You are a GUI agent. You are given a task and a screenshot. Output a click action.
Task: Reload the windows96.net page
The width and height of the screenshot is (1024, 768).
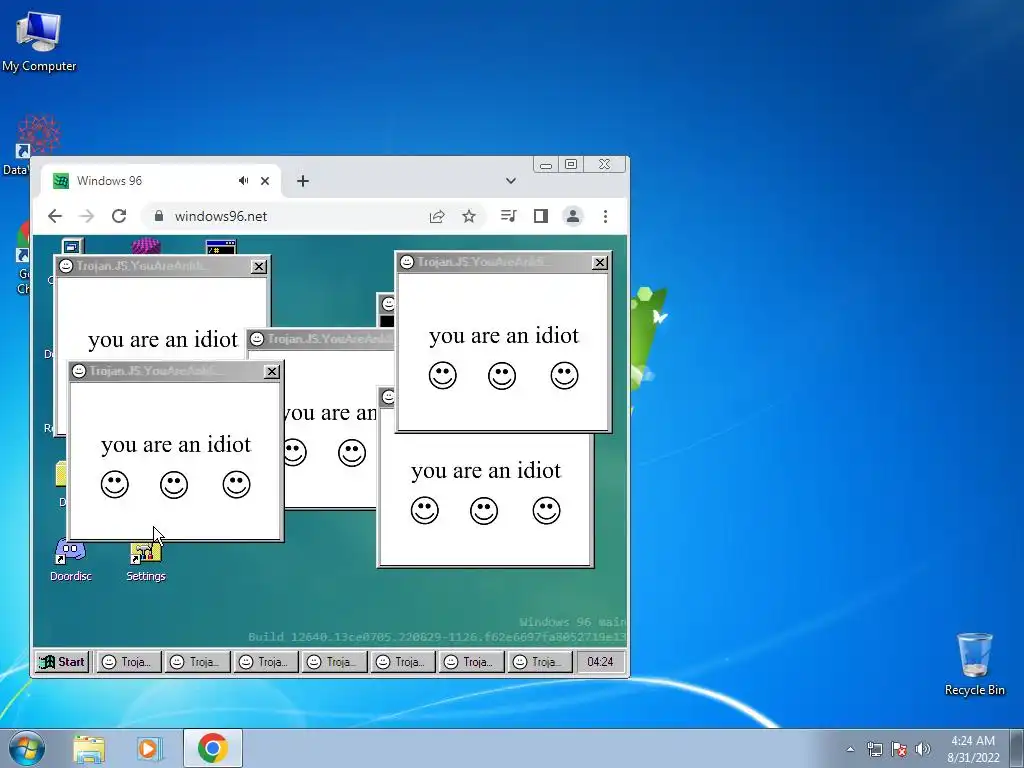click(119, 216)
